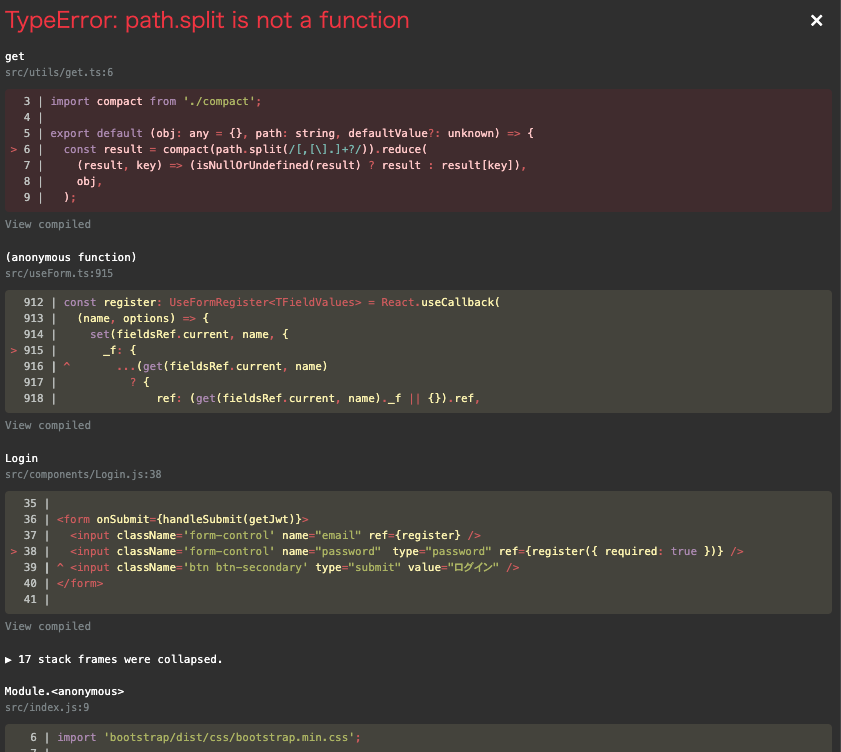Expand the 17 collapsed stack frames

[x=113, y=659]
